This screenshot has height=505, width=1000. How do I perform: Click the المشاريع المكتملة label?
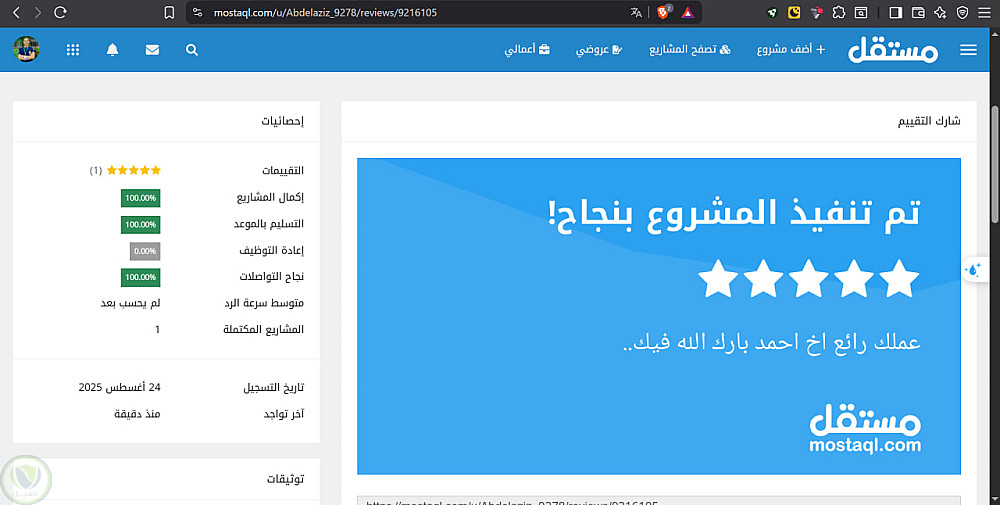tap(263, 329)
